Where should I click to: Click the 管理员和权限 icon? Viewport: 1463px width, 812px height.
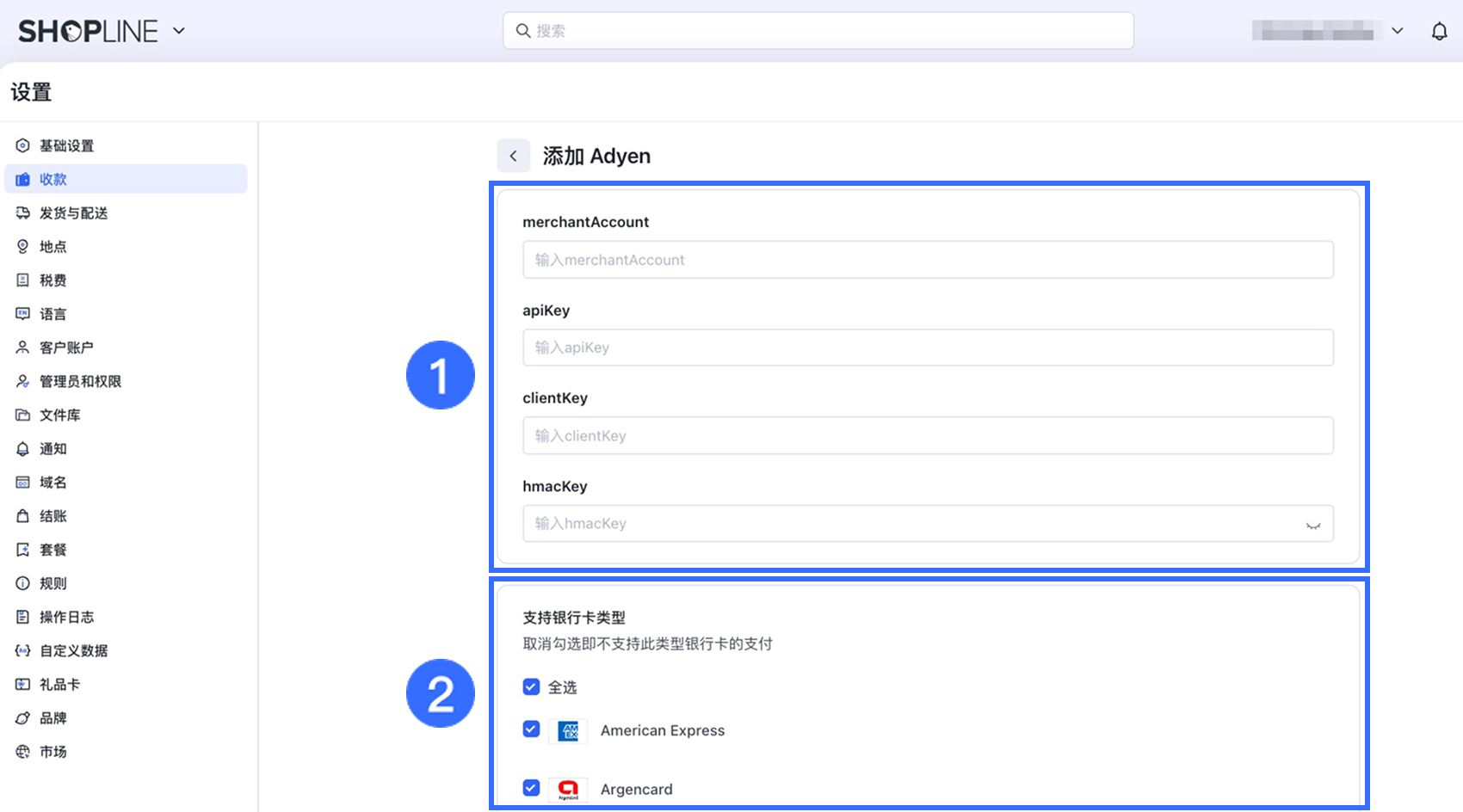coord(23,381)
